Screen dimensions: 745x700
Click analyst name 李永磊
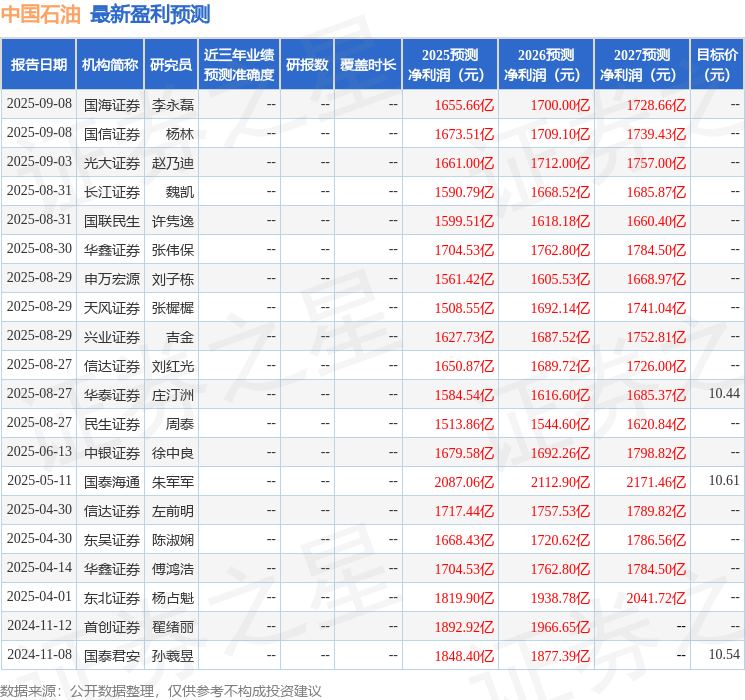[x=172, y=104]
